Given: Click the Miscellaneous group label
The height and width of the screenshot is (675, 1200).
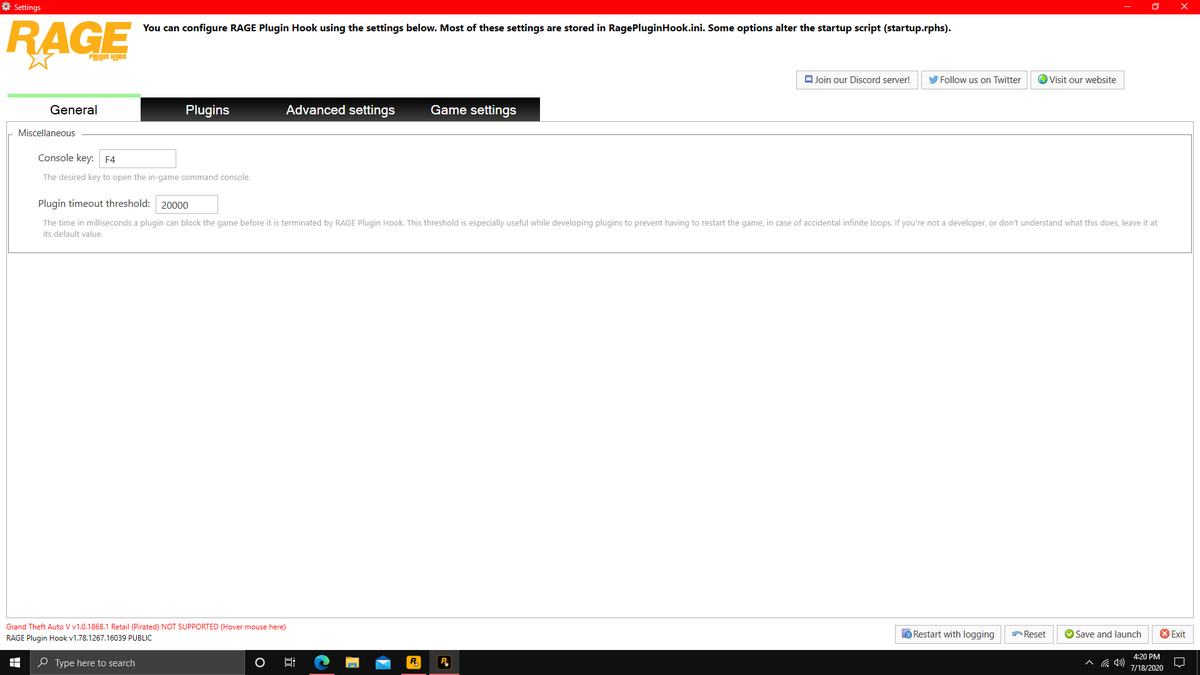Looking at the screenshot, I should pos(46,133).
